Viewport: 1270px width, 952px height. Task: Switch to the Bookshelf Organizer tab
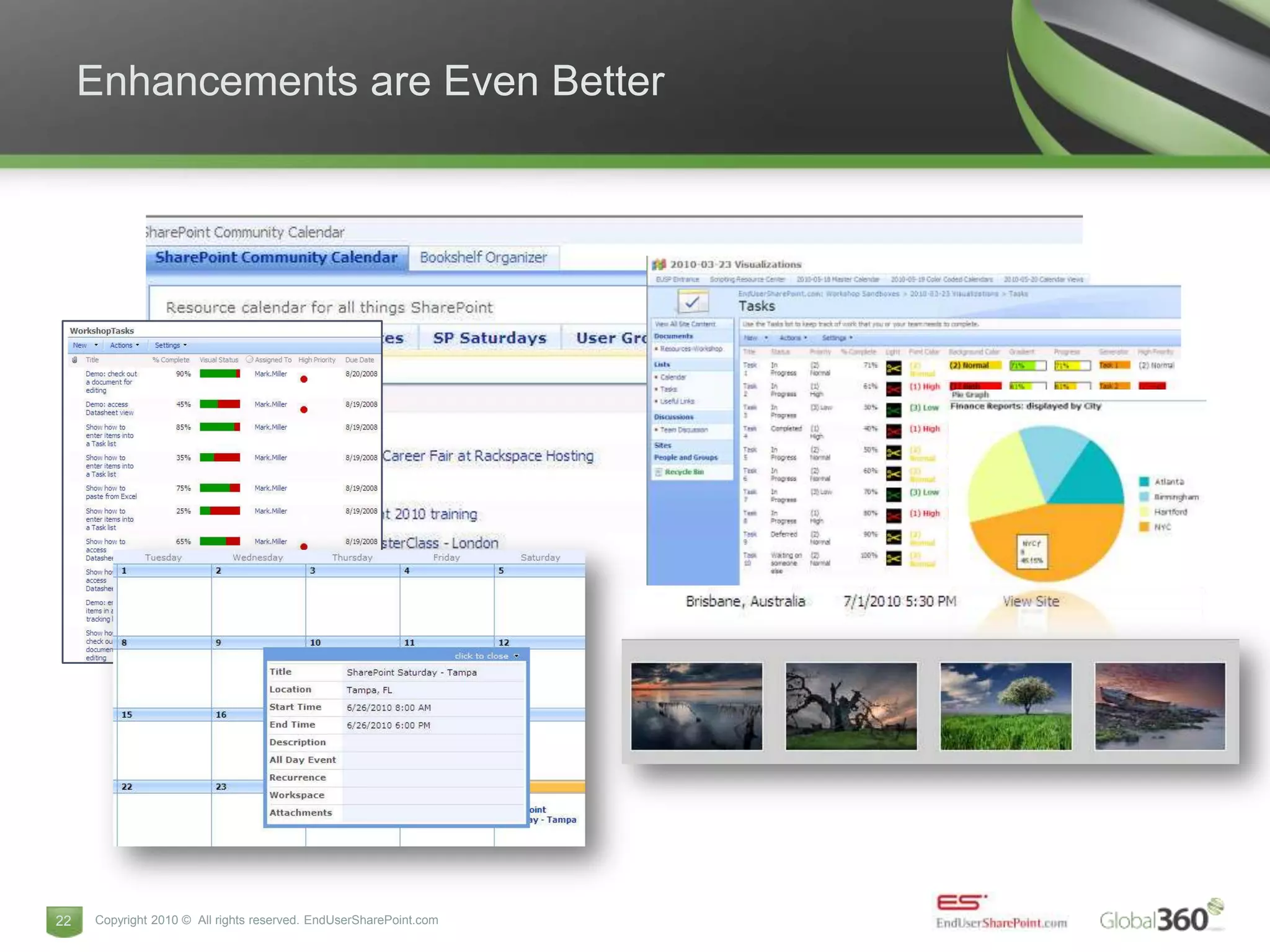click(483, 258)
